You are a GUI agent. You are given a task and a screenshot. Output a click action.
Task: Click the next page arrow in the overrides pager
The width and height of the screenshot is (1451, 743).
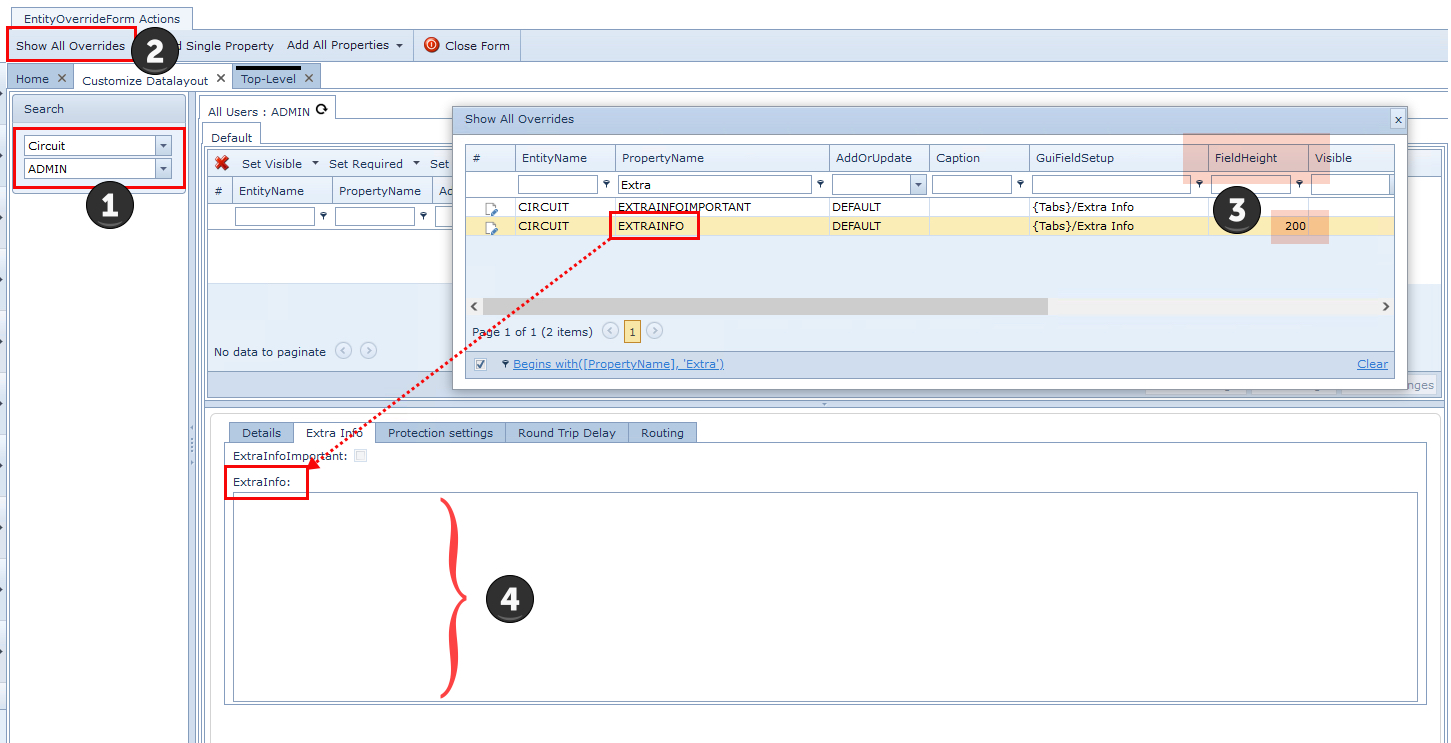[x=655, y=331]
